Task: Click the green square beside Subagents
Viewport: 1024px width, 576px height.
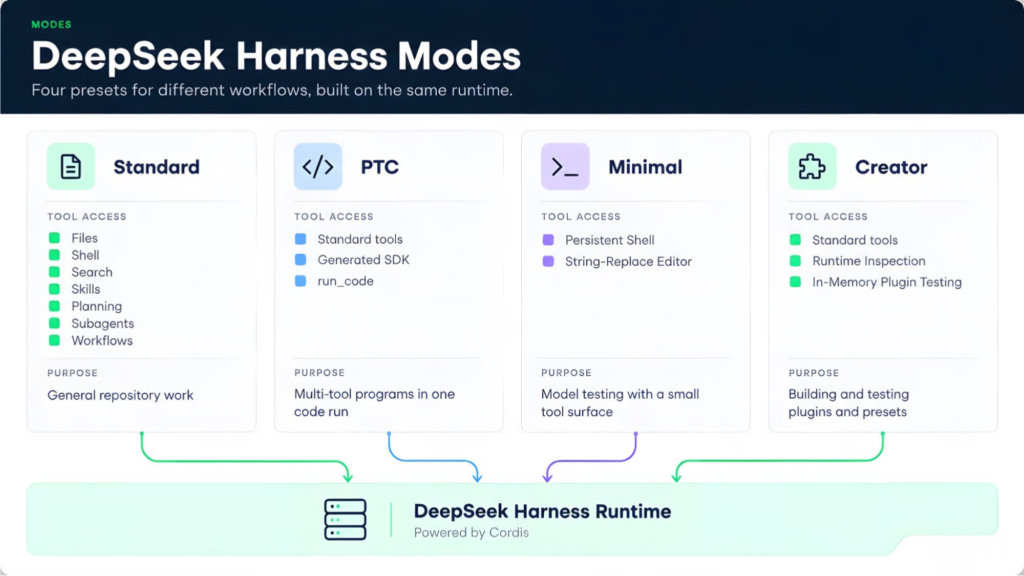Action: pyautogui.click(x=54, y=323)
